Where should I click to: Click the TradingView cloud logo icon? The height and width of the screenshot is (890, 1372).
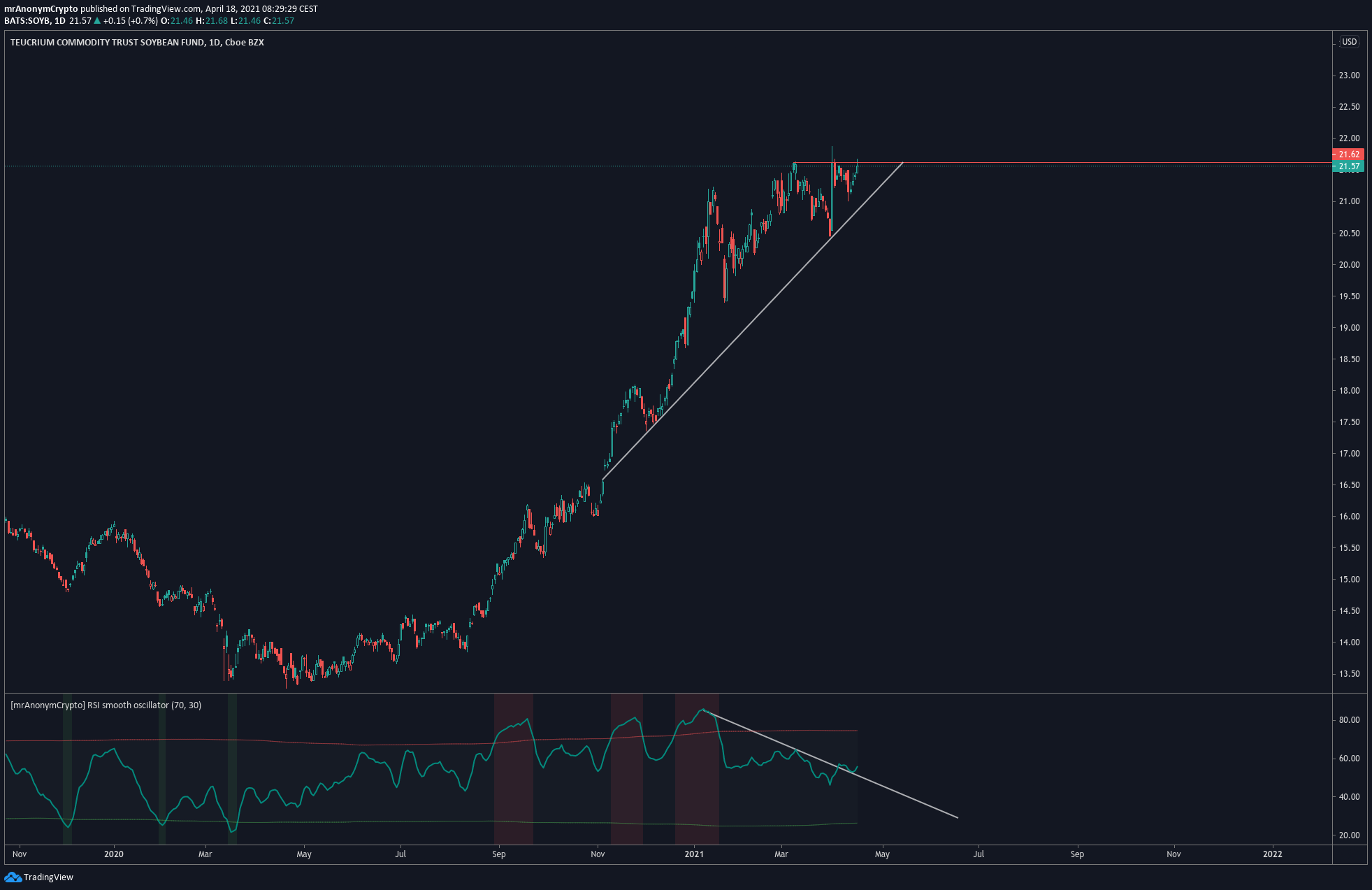tap(13, 877)
